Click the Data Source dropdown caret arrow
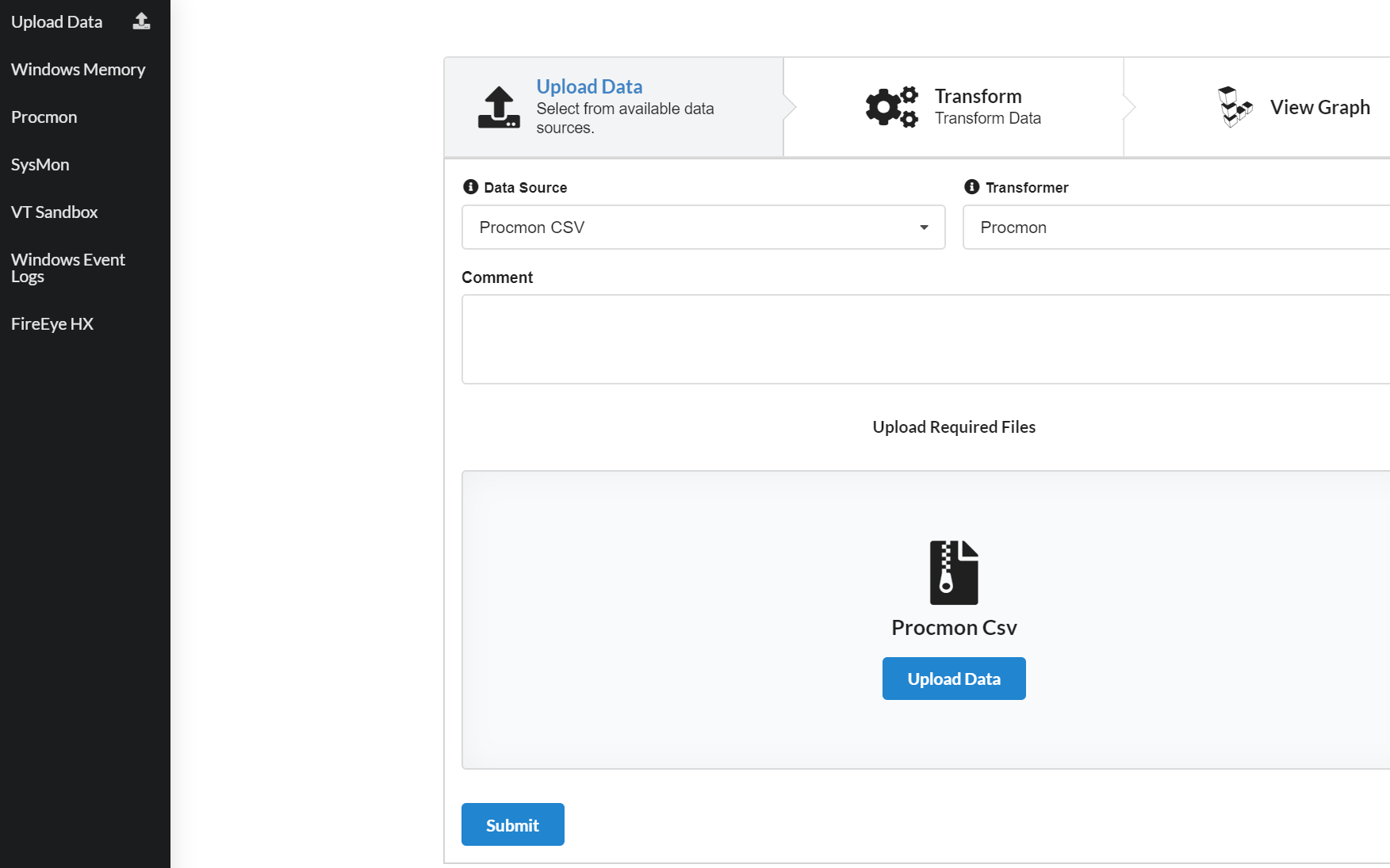Viewport: 1390px width, 868px height. tap(924, 228)
